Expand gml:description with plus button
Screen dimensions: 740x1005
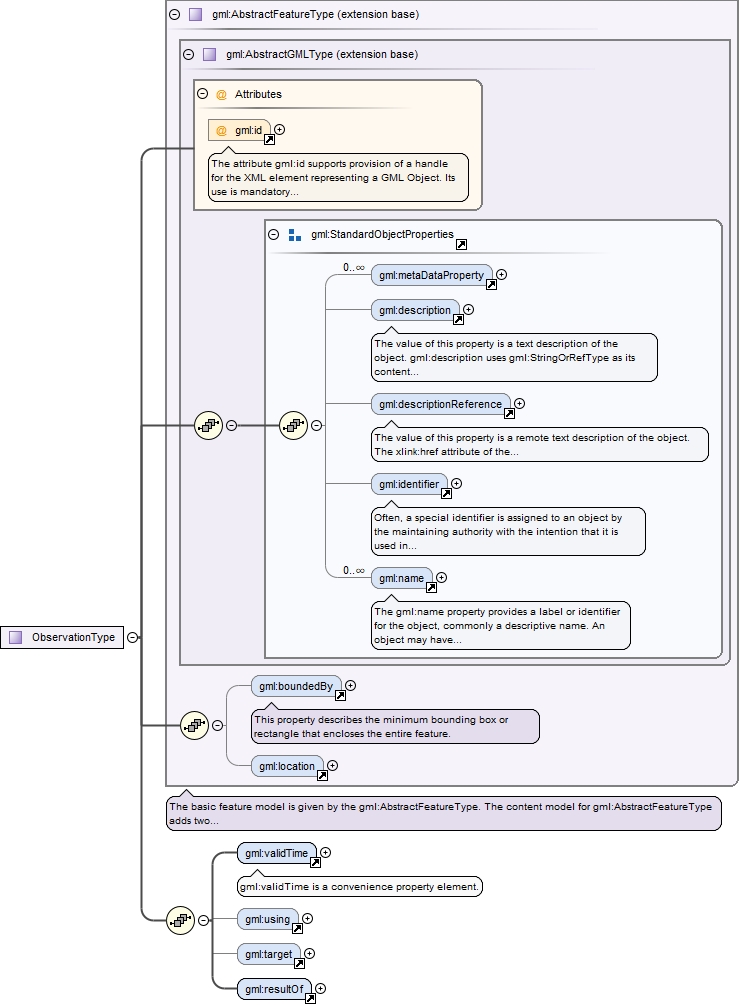pos(468,310)
